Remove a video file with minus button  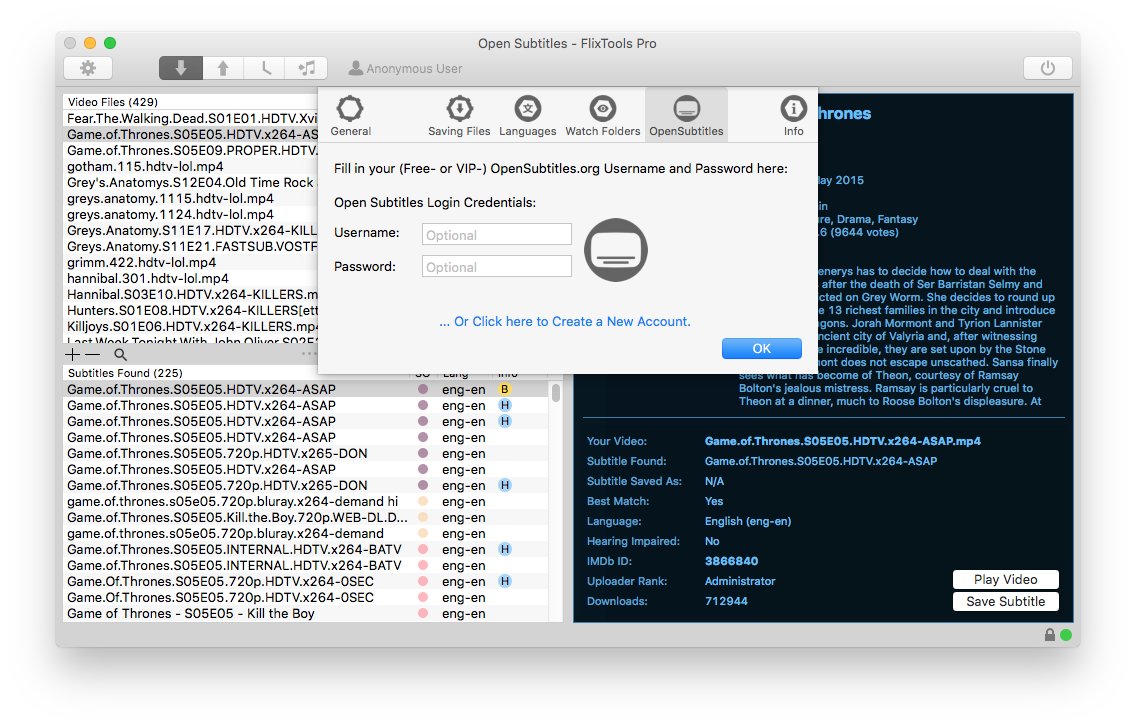93,354
